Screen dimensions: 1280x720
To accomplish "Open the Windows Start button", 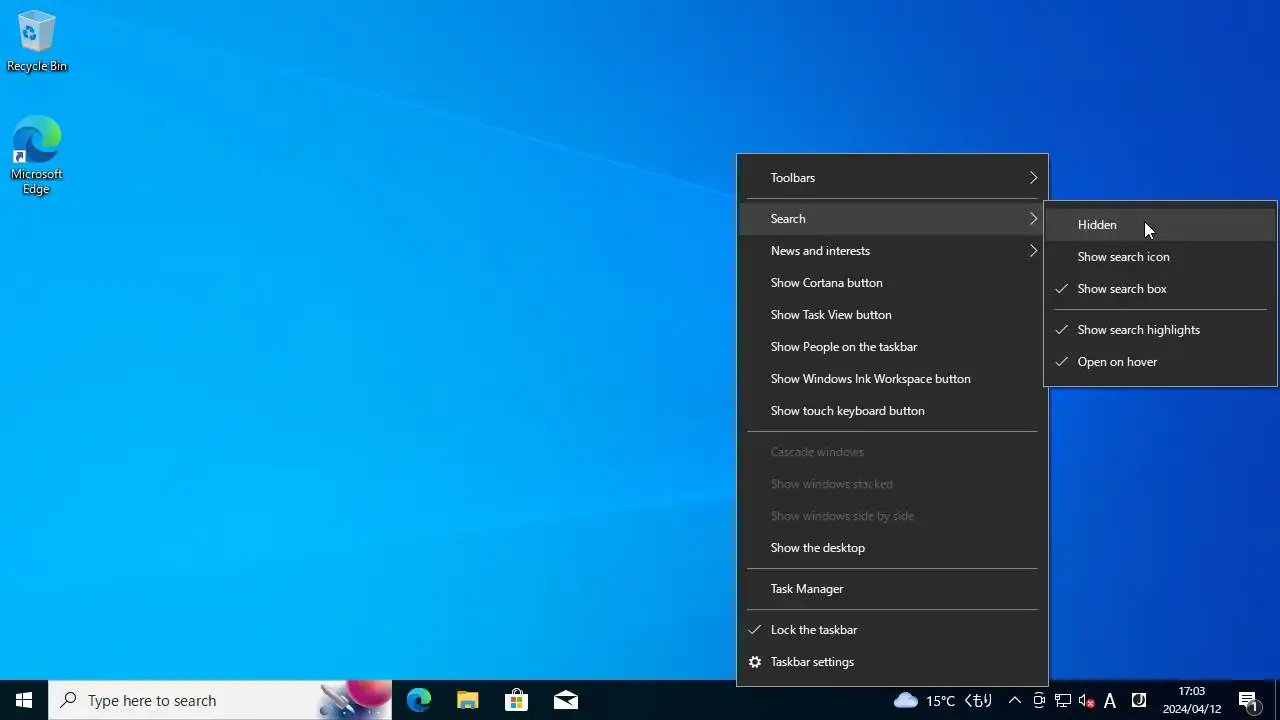I will tap(24, 700).
